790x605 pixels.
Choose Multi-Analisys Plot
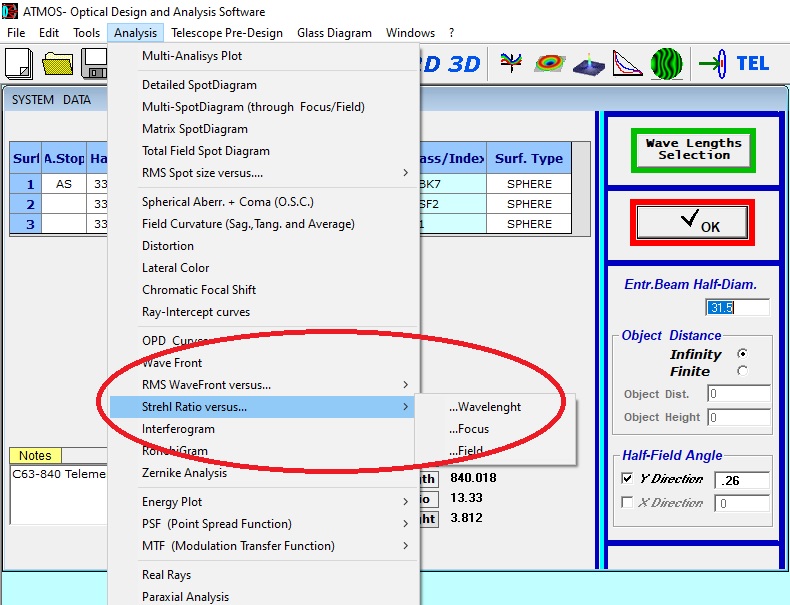[x=262, y=56]
